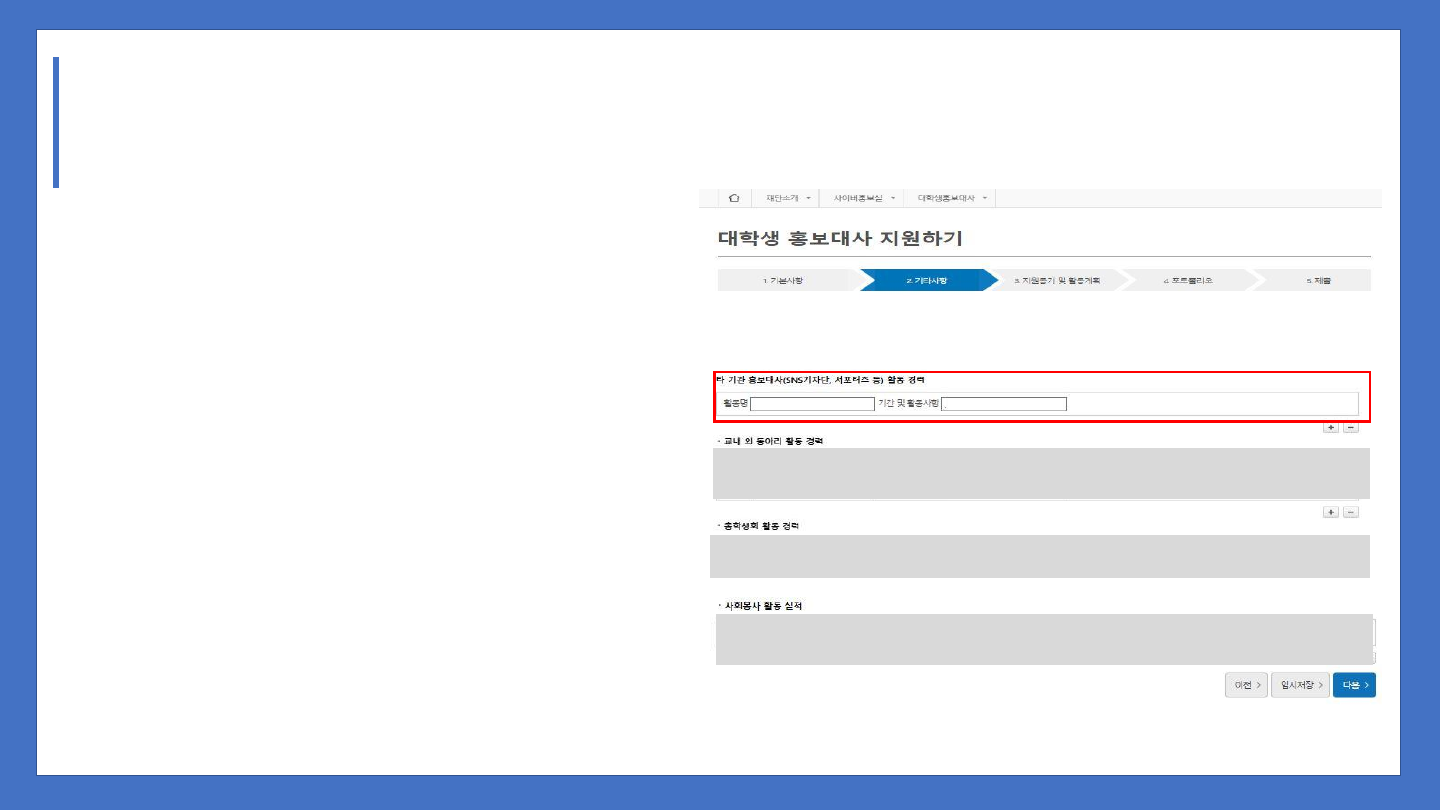Image resolution: width=1440 pixels, height=810 pixels.
Task: Open the 대학생홍보대사 dropdown menu
Action: click(952, 198)
